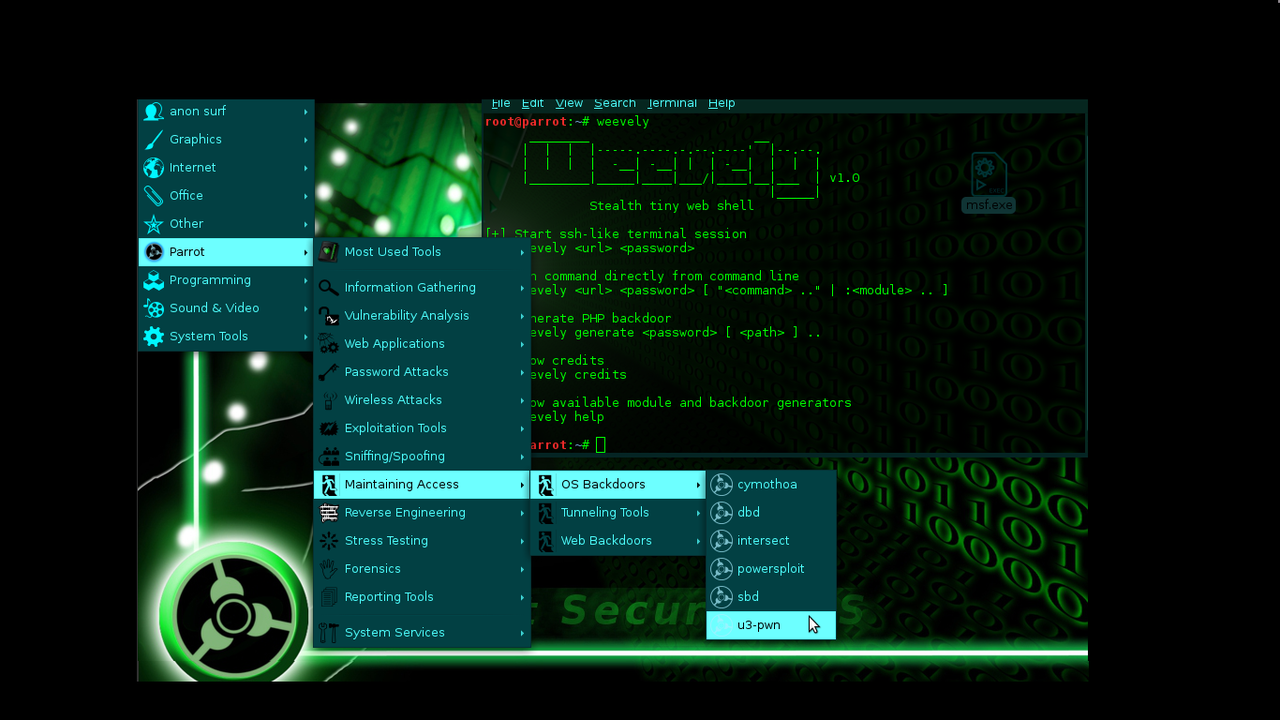Screen dimensions: 1280x720
Task: Click the Password Attacks key icon
Action: point(328,372)
